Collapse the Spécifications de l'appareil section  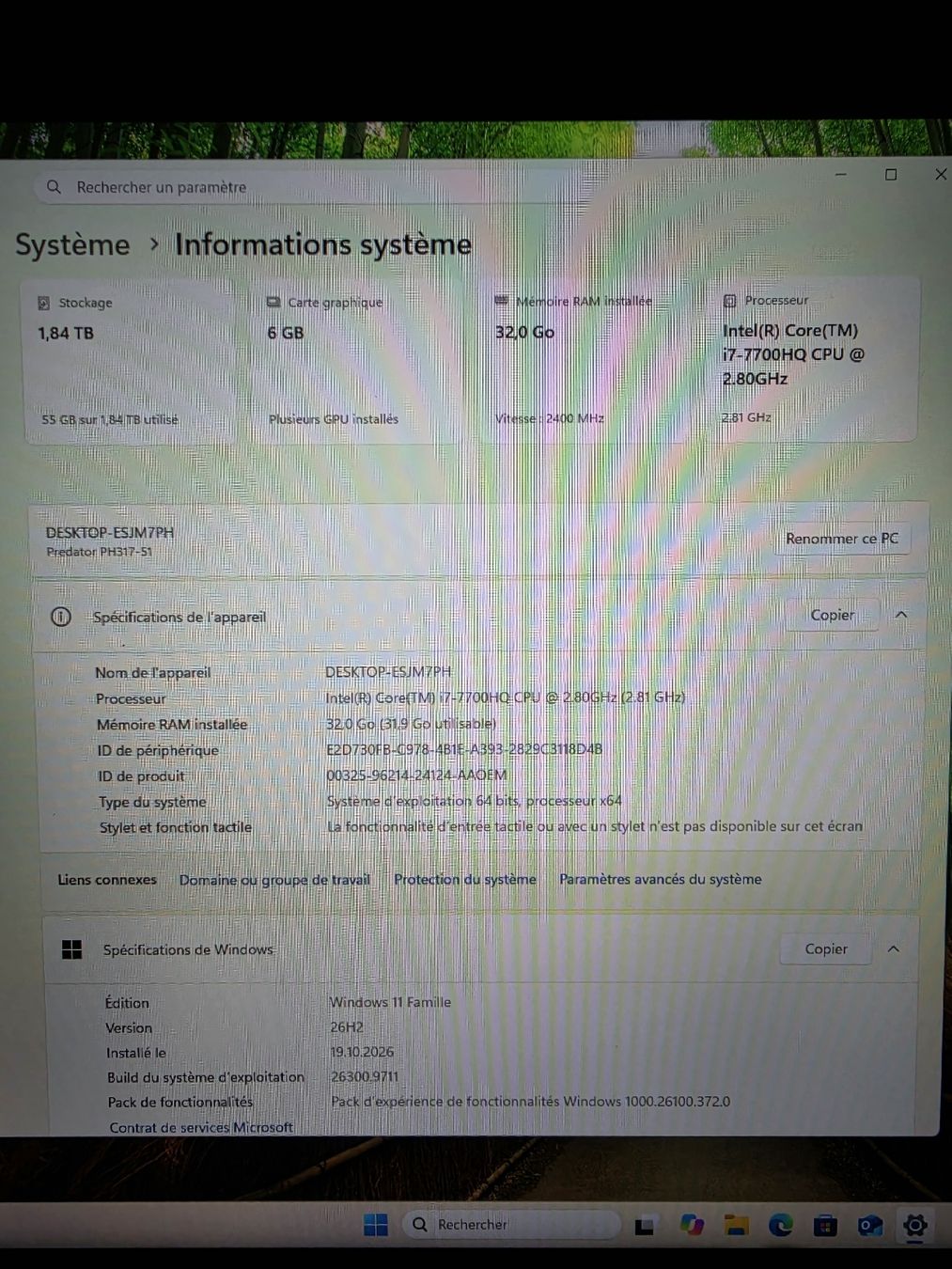pyautogui.click(x=901, y=615)
